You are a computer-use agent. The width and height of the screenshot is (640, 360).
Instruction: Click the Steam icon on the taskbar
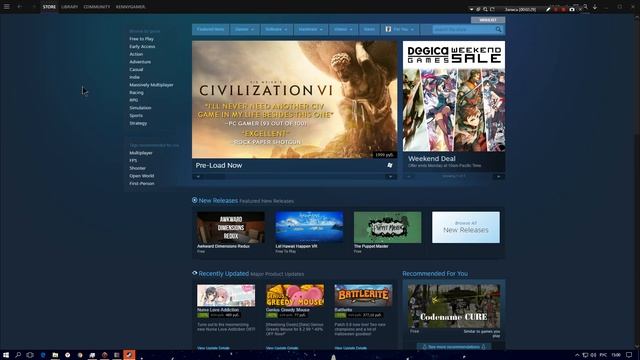point(129,355)
